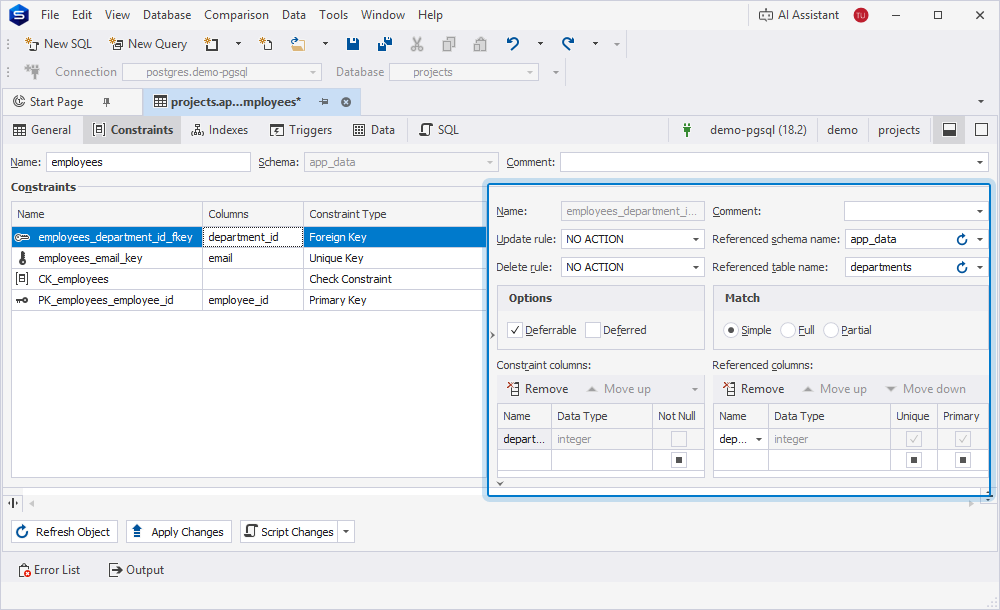The height and width of the screenshot is (610, 1000).
Task: Enable the Deferred checkbox
Action: click(x=593, y=330)
